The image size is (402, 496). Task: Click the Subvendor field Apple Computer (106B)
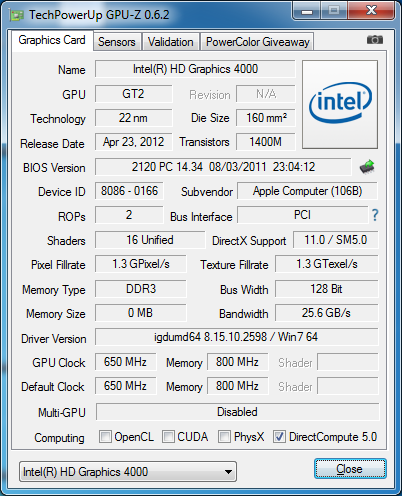click(307, 191)
